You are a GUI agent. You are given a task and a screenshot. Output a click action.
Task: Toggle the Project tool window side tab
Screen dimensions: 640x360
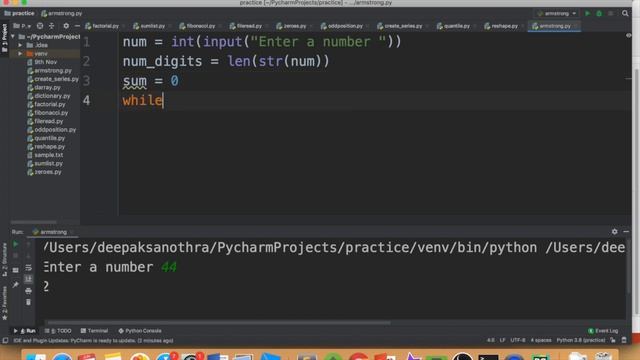pos(4,38)
